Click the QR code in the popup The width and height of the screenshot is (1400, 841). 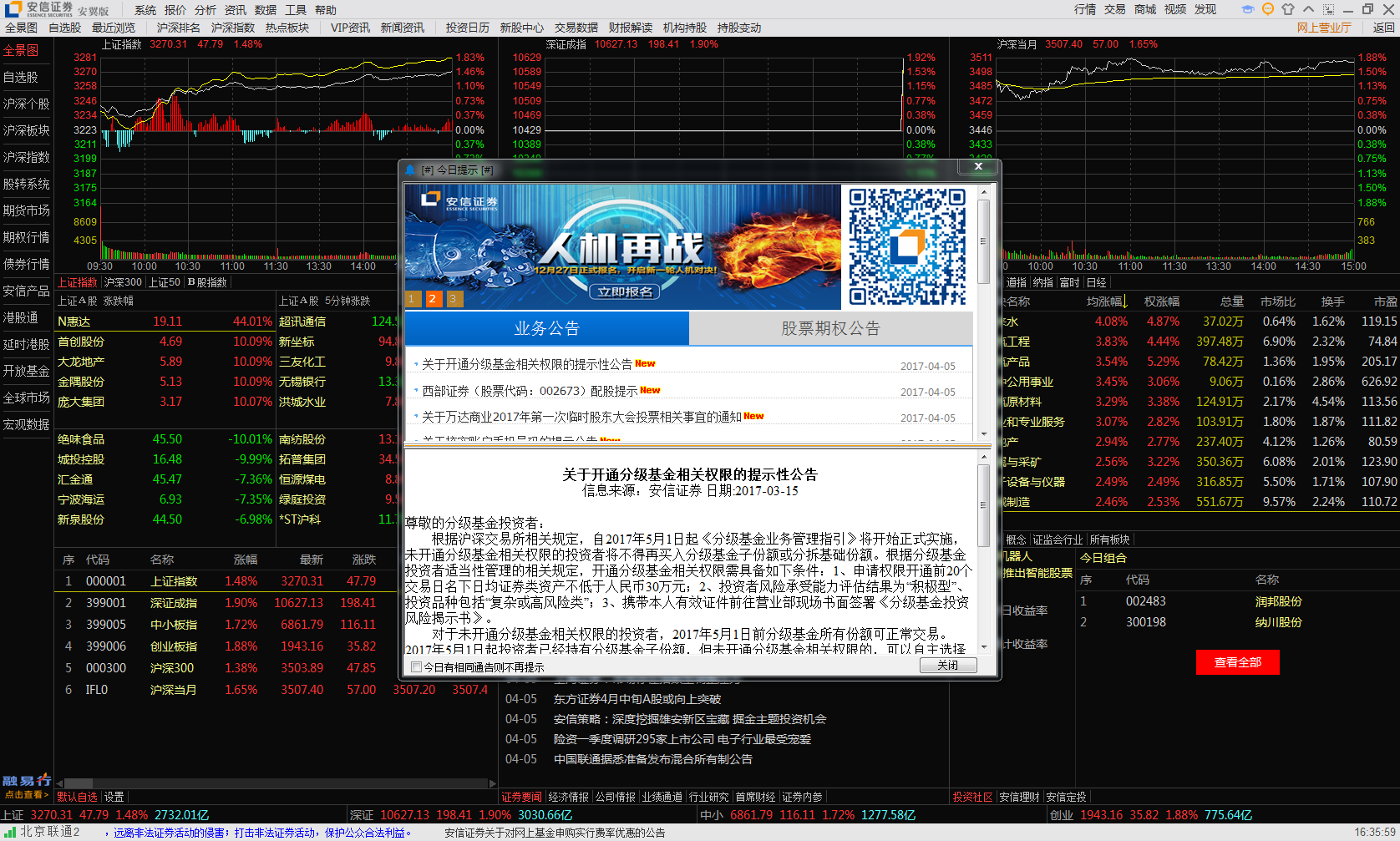[907, 246]
